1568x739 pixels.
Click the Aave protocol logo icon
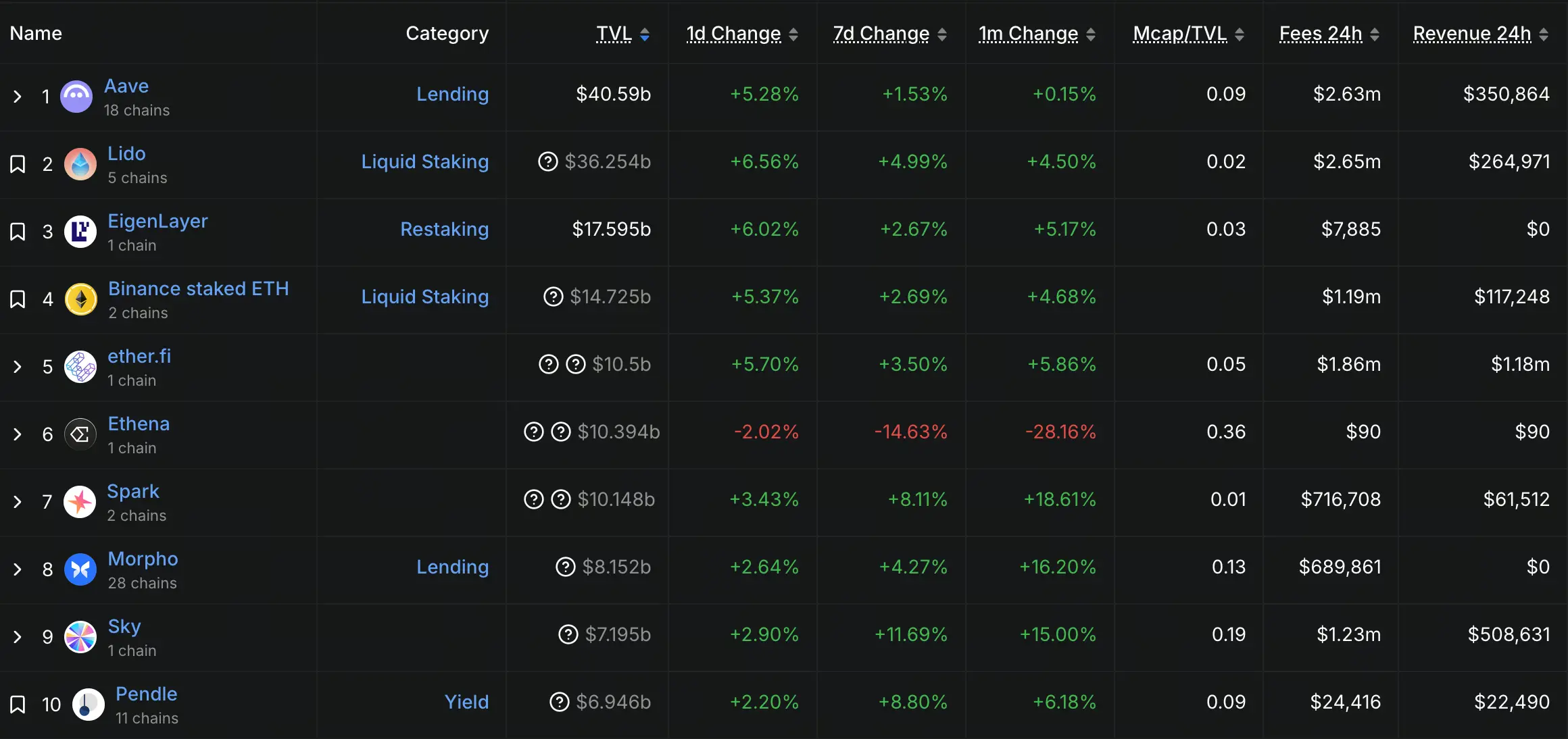click(x=76, y=97)
